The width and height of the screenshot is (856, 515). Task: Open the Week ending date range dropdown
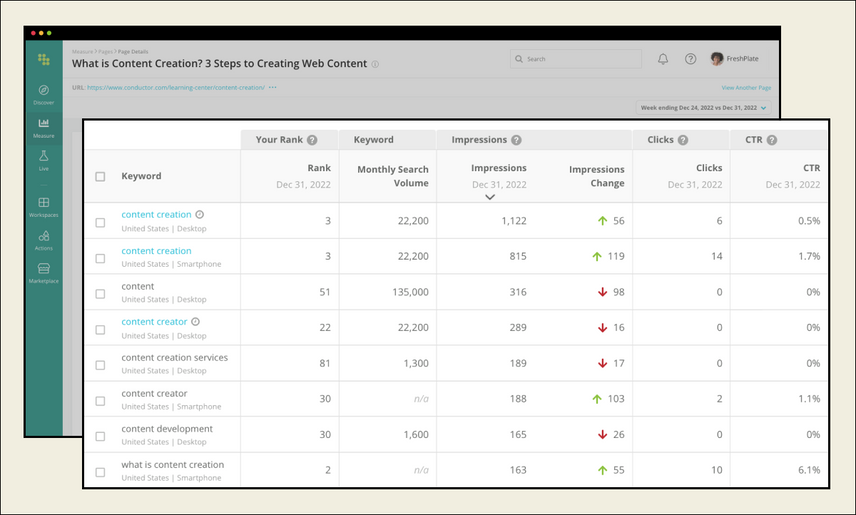[x=704, y=108]
